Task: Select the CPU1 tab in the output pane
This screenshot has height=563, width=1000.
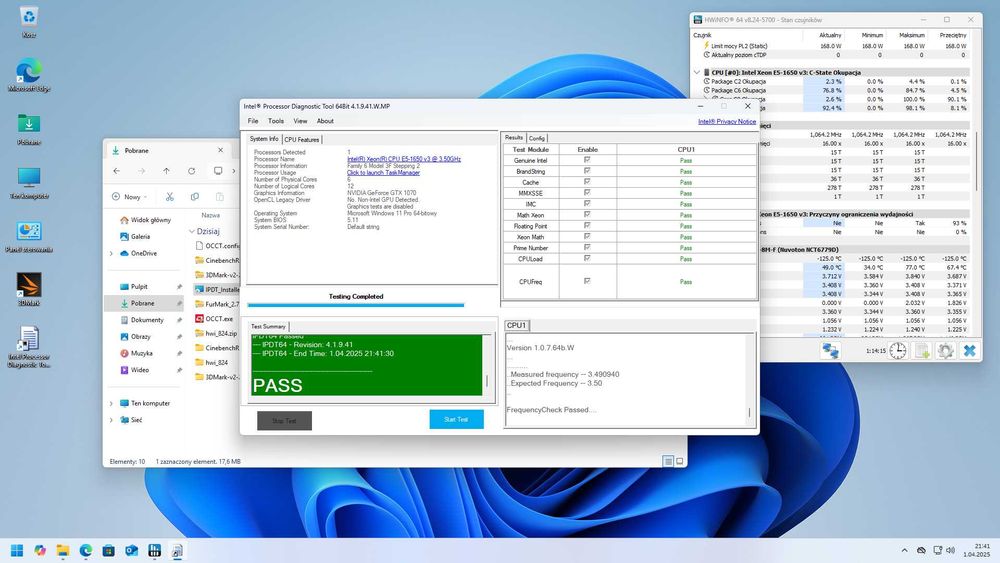Action: (x=517, y=325)
